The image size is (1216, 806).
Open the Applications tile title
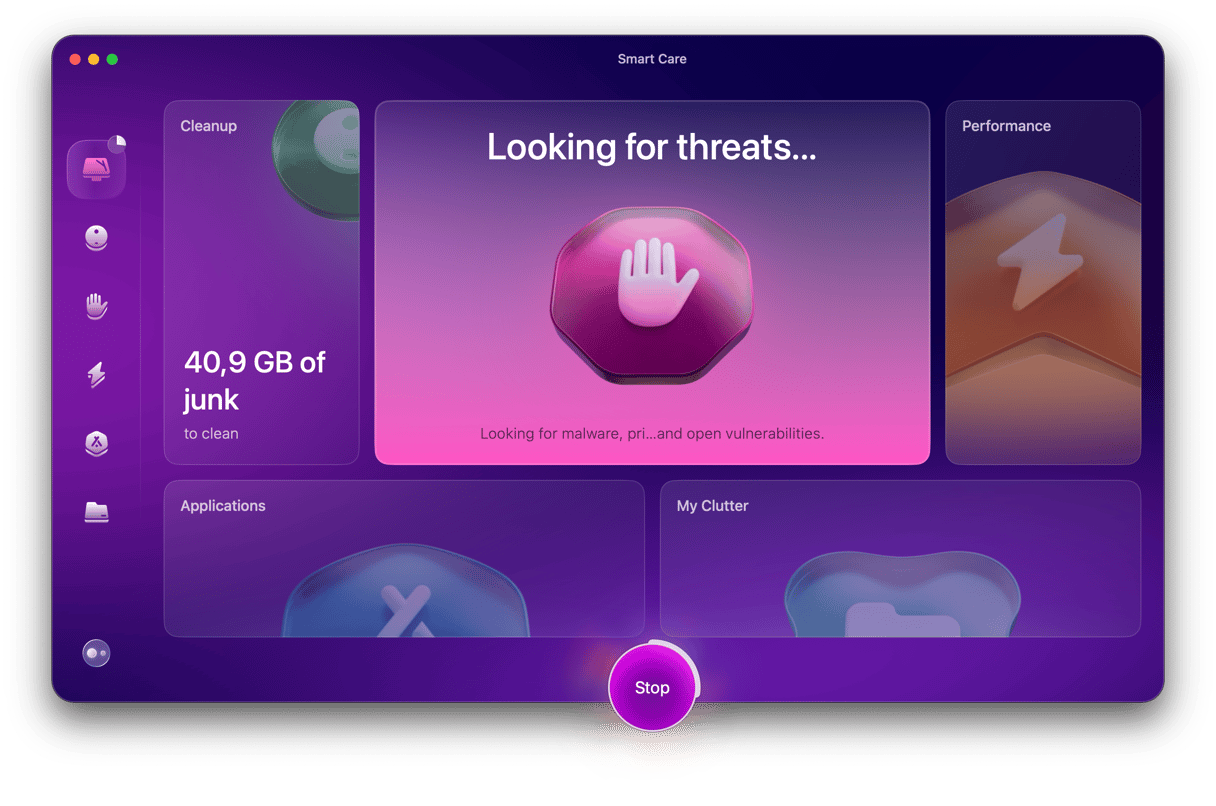[x=223, y=506]
